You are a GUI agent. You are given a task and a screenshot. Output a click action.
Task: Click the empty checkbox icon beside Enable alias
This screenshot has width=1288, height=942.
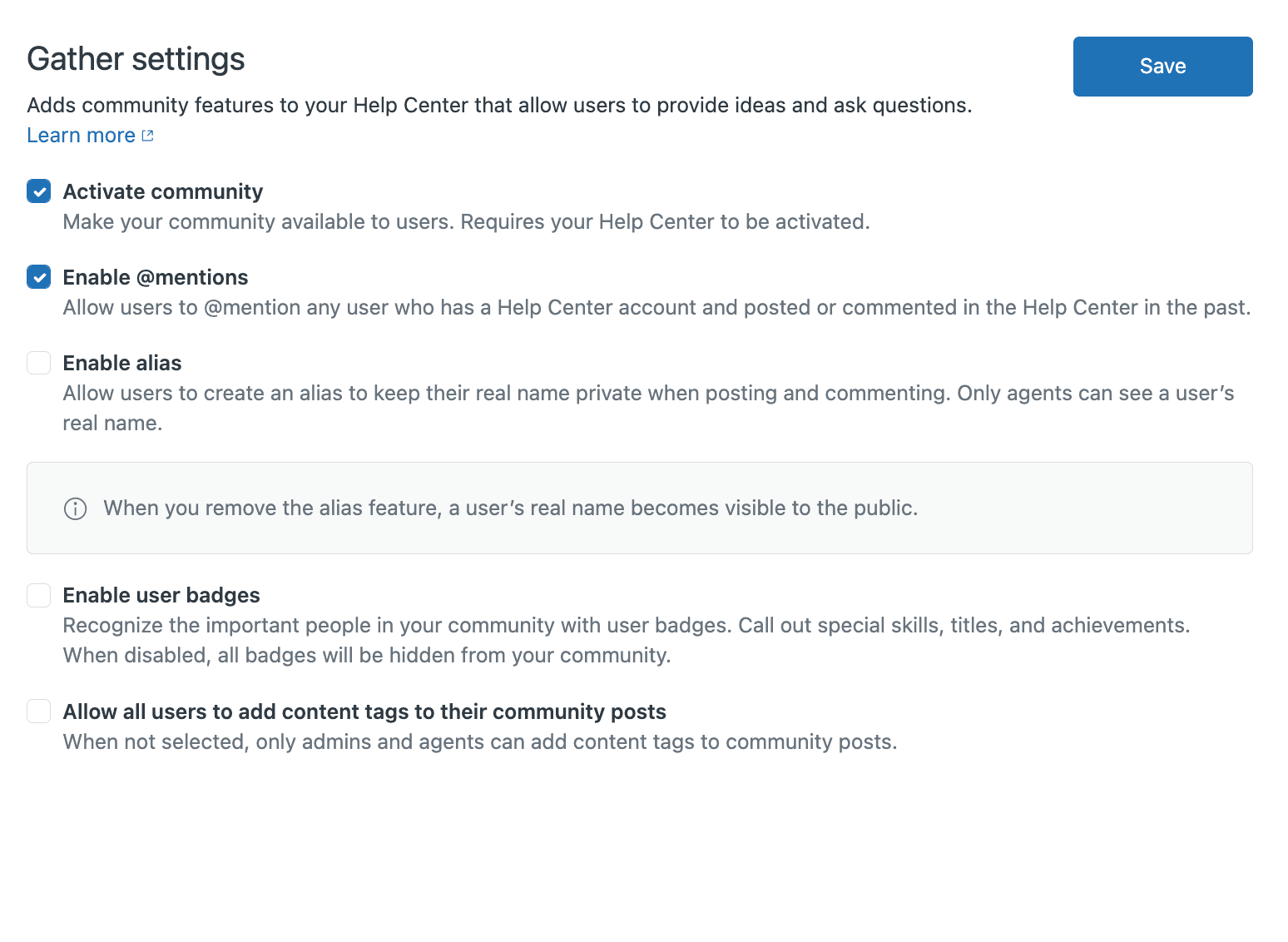(38, 363)
